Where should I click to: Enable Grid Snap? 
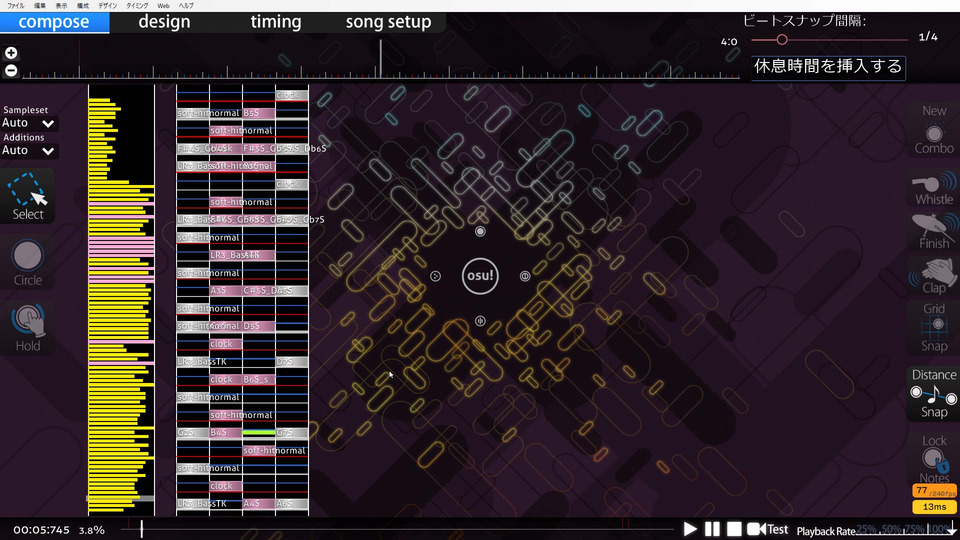point(934,327)
